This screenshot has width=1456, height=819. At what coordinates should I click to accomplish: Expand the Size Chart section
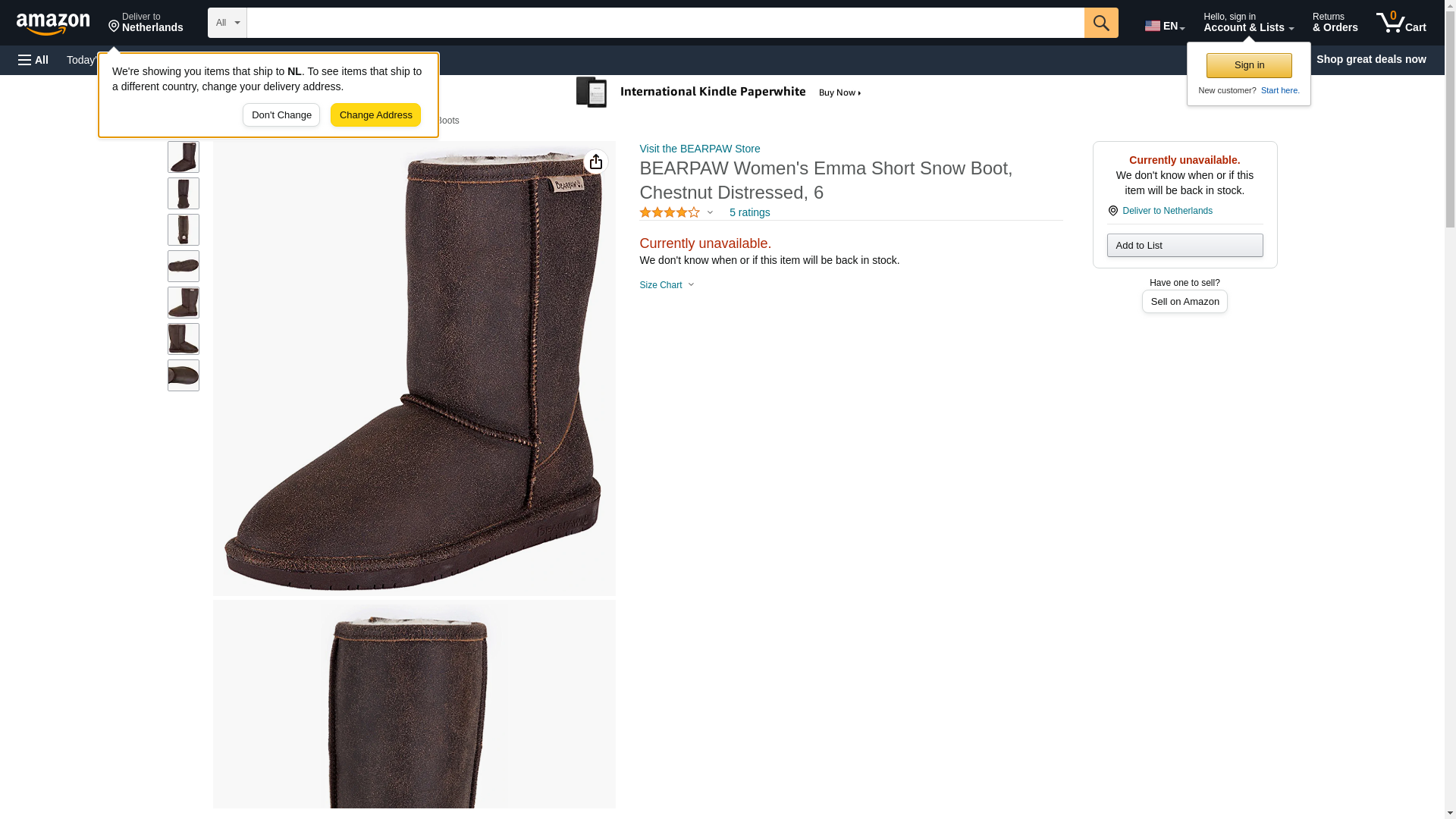[667, 285]
